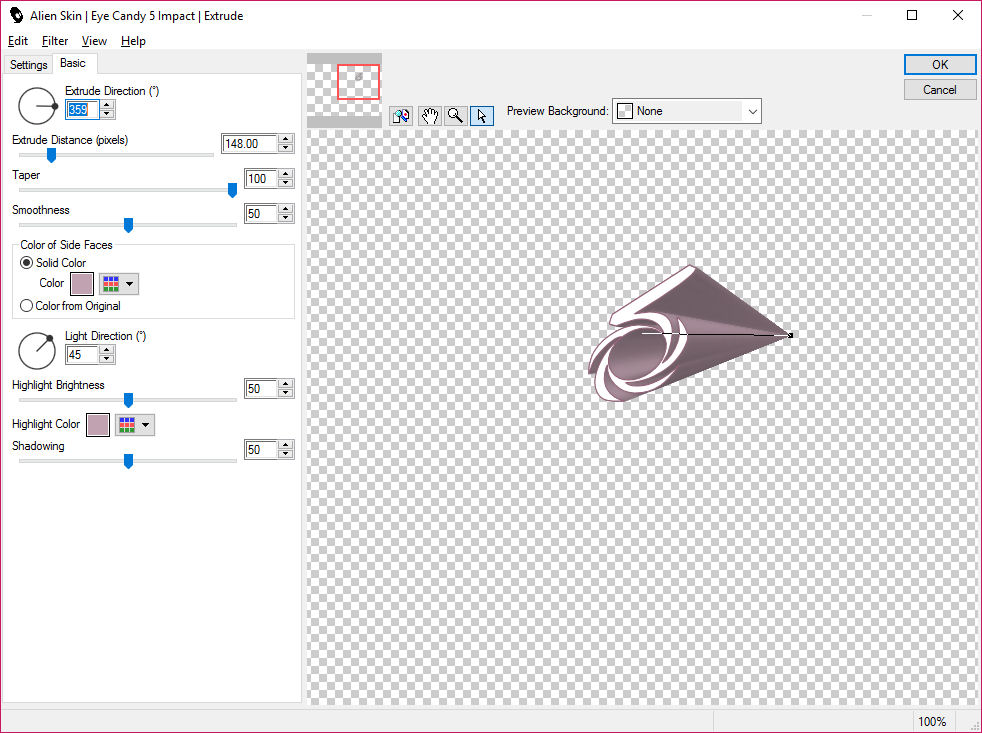Click the Highlight Brightness value field
This screenshot has height=733, width=982.
[x=261, y=388]
